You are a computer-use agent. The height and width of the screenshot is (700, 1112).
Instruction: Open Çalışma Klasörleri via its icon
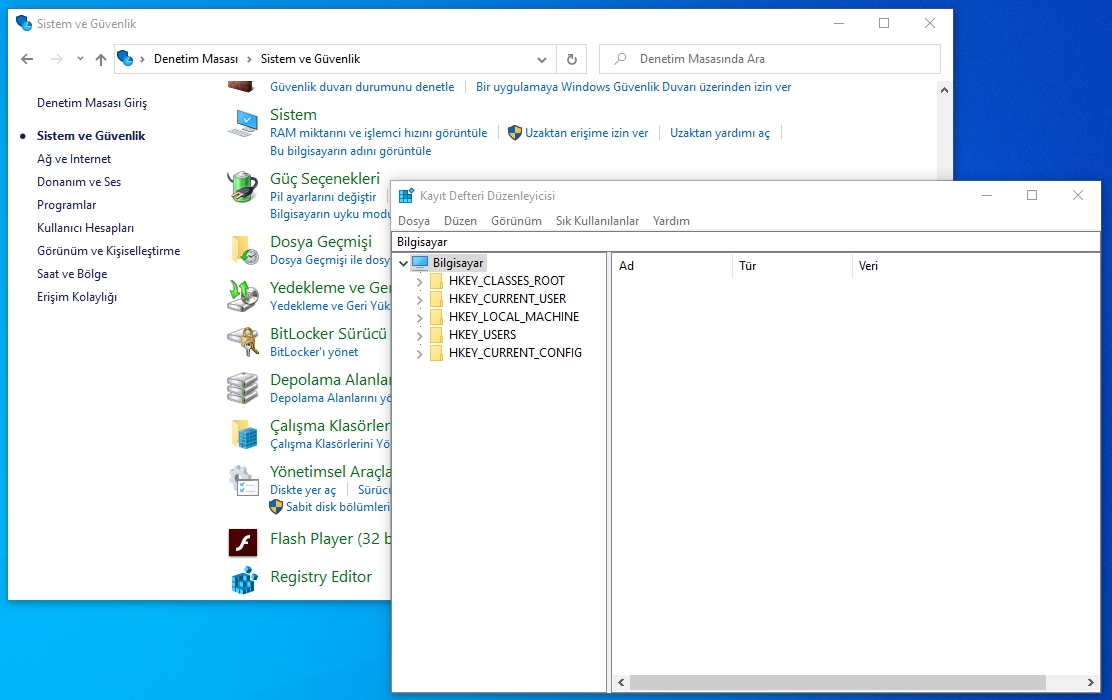tap(243, 432)
